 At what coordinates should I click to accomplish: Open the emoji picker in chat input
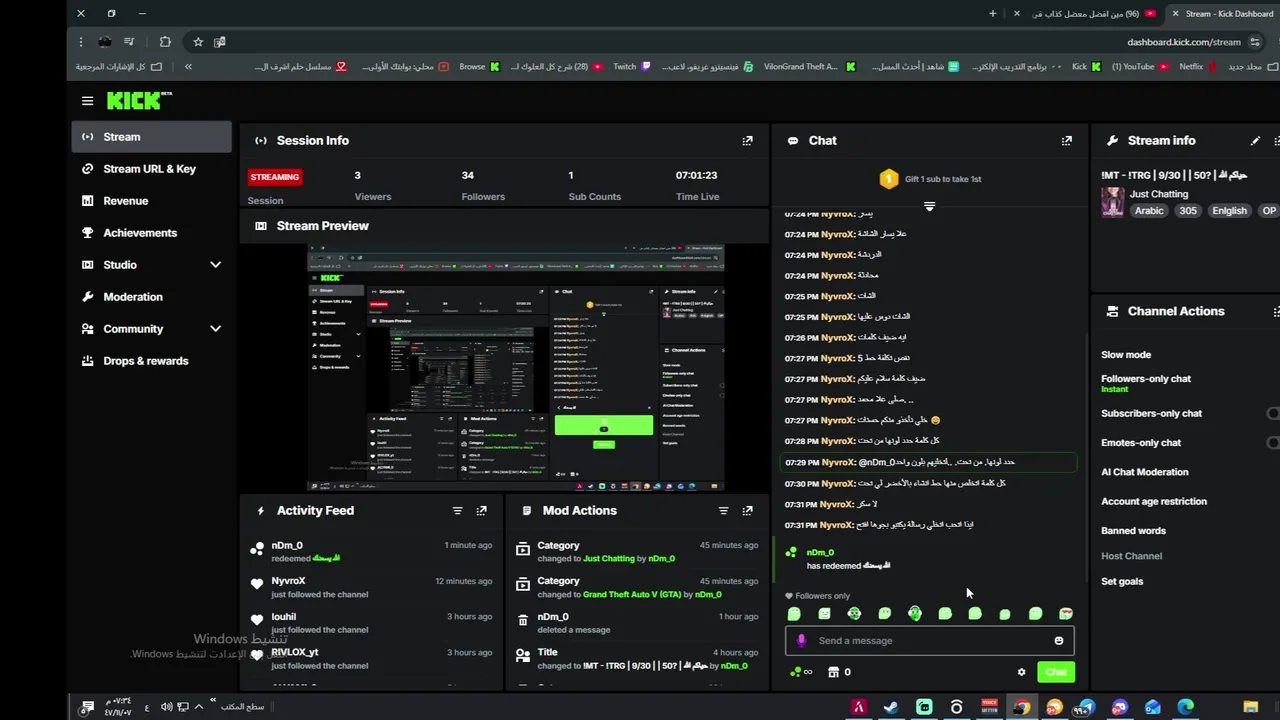[x=1059, y=641]
